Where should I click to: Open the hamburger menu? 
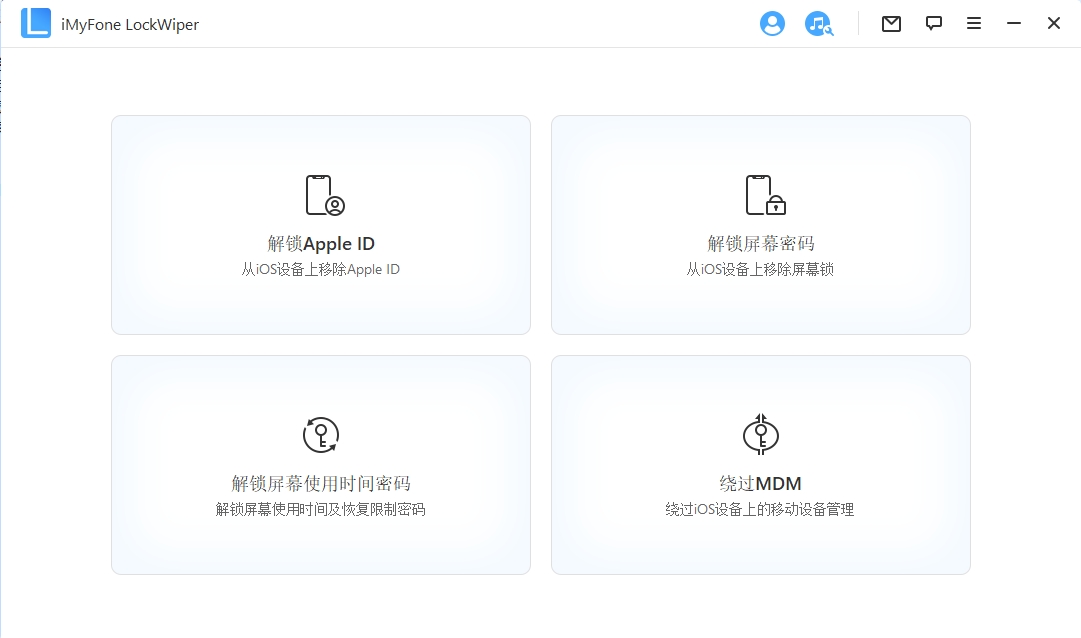pyautogui.click(x=973, y=23)
